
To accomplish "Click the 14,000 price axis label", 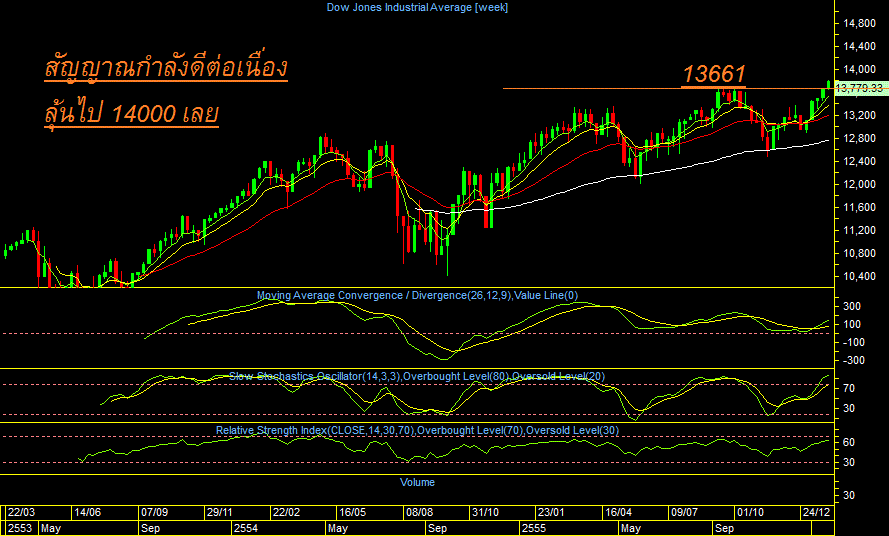I will pos(860,69).
